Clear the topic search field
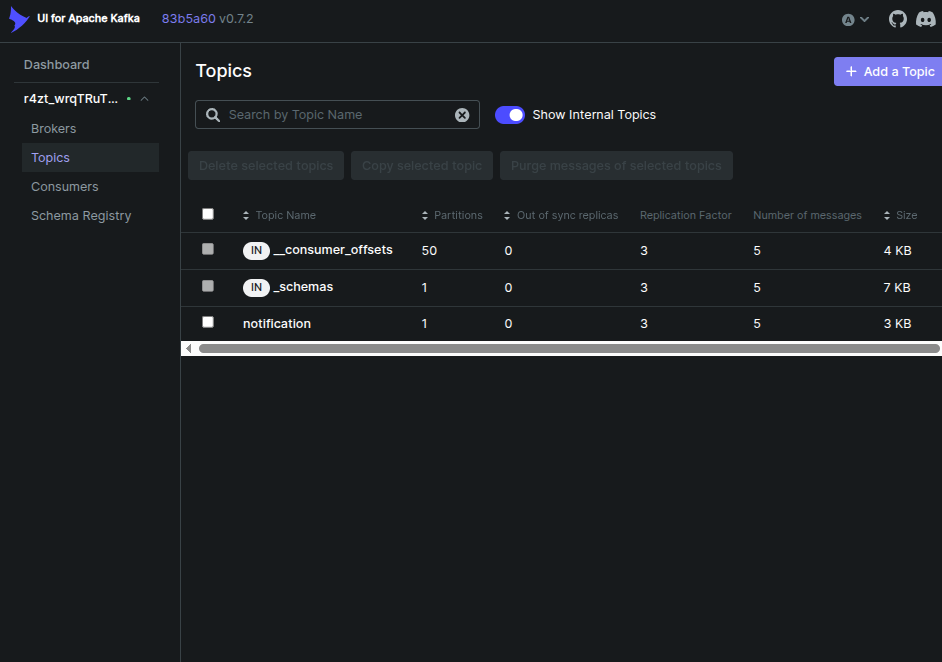Screen dimensions: 942x662 click(x=462, y=115)
